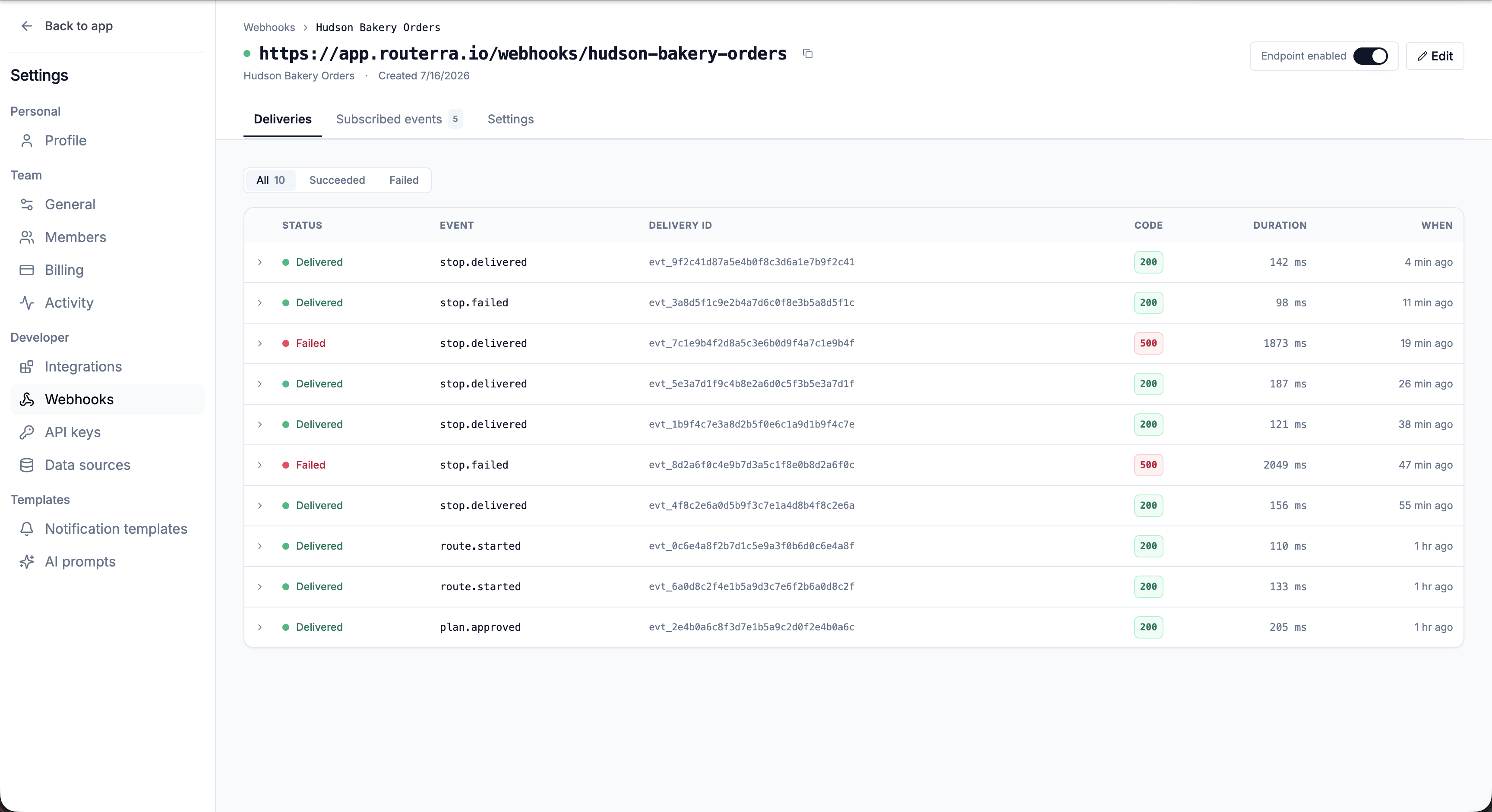
Task: Open Profile settings page
Action: [107, 141]
